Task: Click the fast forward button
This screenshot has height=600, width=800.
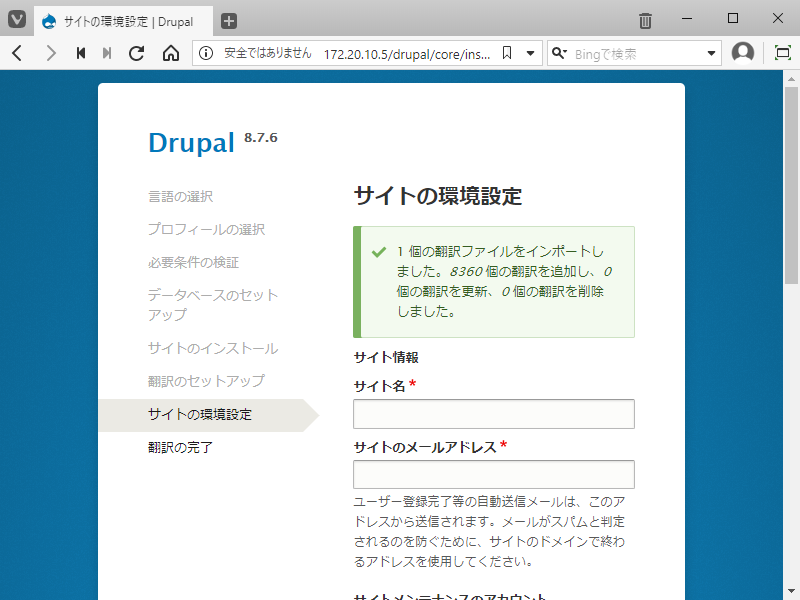Action: point(107,53)
